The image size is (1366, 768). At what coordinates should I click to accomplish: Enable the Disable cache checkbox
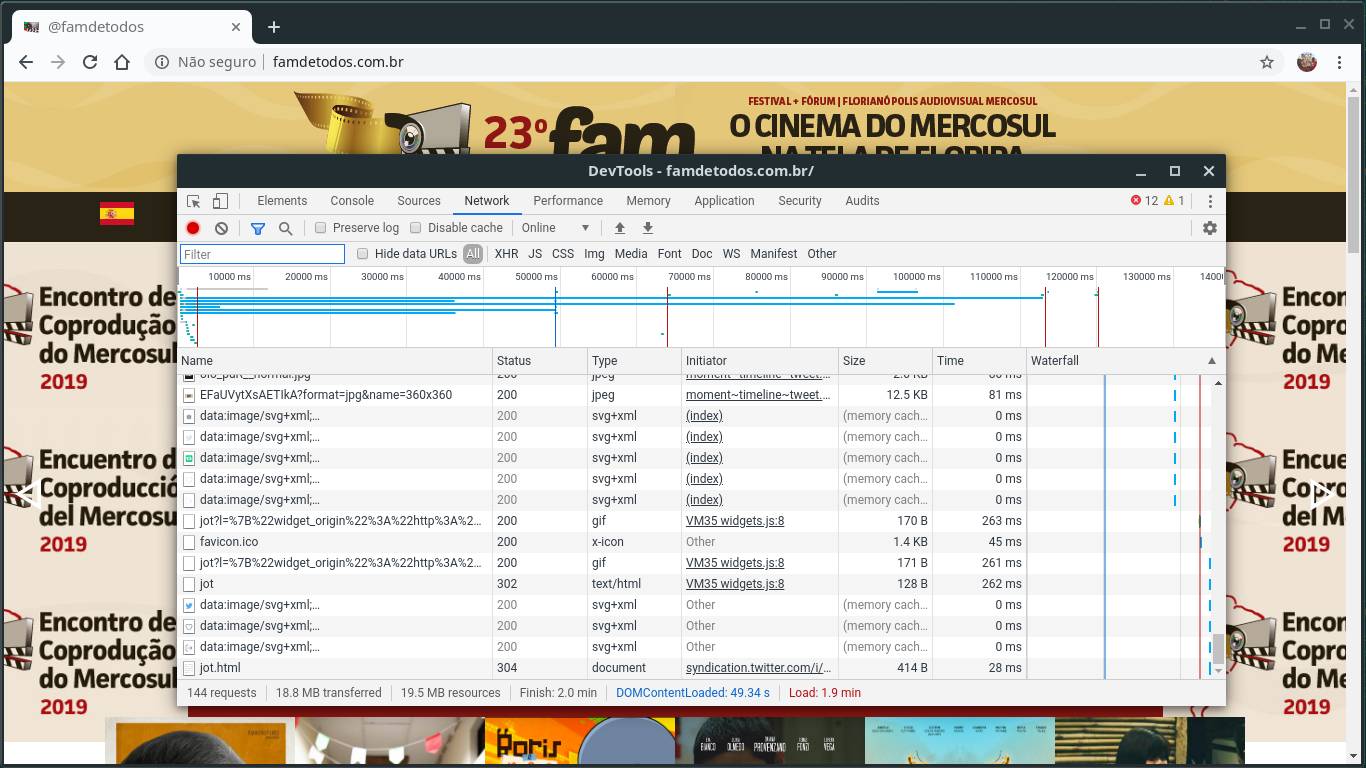(416, 228)
